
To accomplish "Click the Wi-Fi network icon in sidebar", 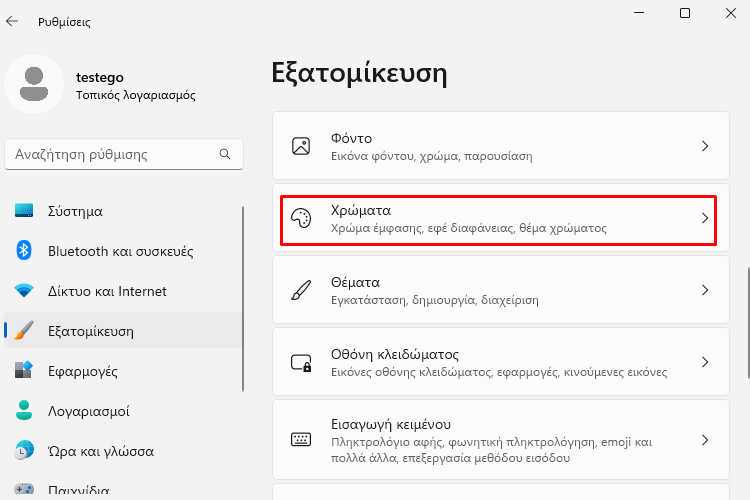I will click(x=23, y=290).
